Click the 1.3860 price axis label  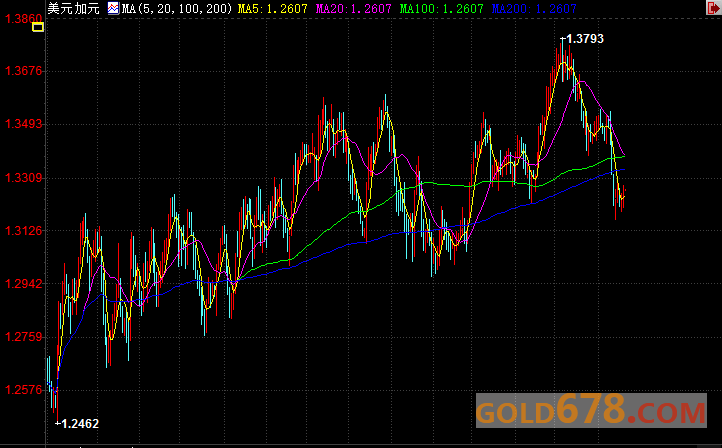point(22,19)
